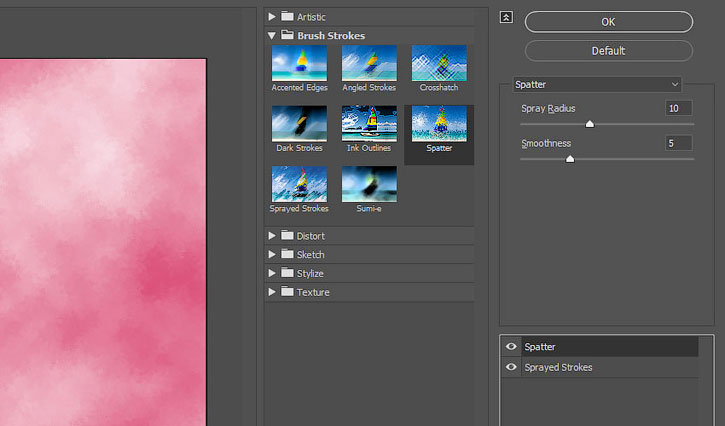
Task: Click the Smoothness value field
Action: 678,143
